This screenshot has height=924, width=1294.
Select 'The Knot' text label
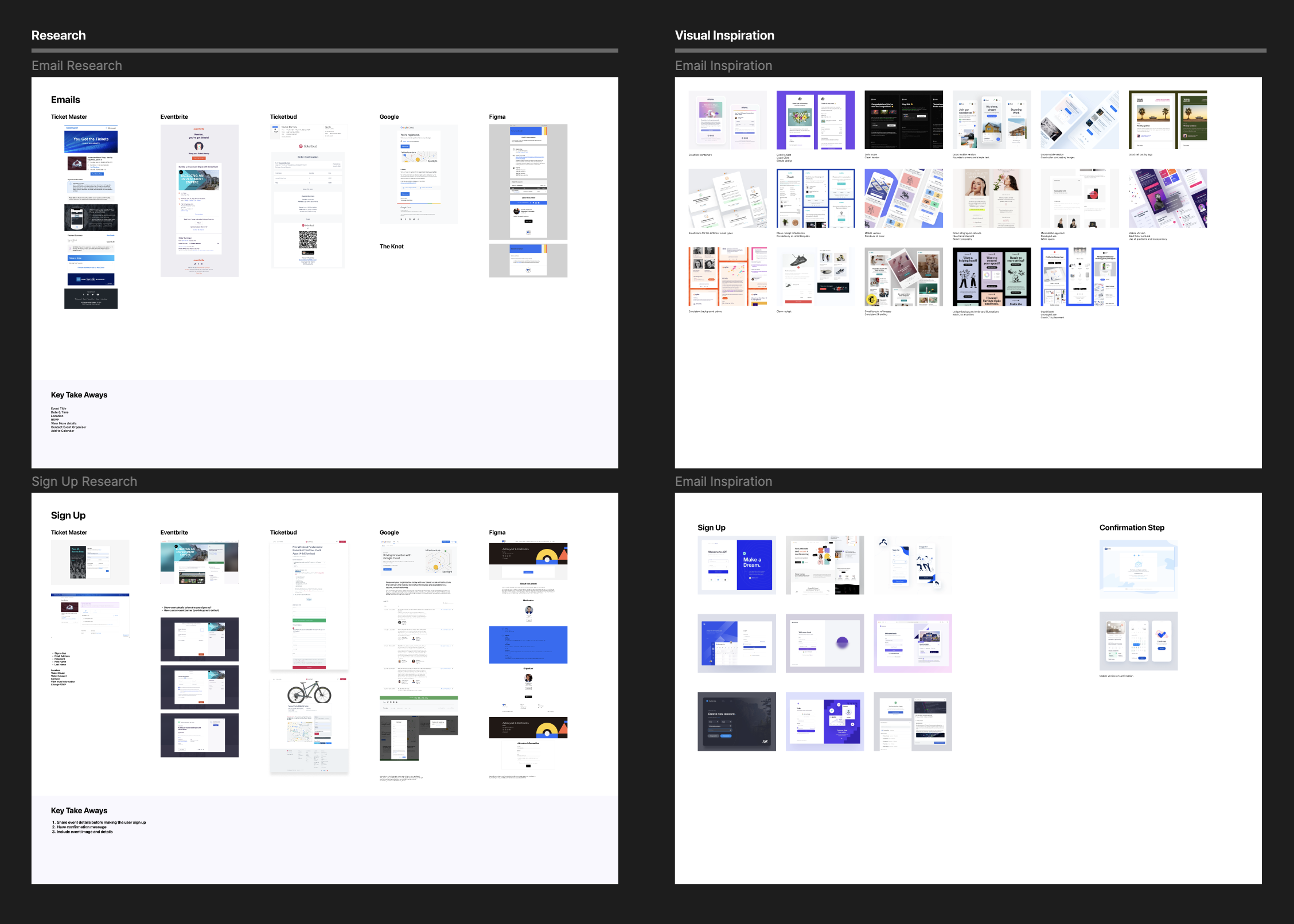click(391, 247)
